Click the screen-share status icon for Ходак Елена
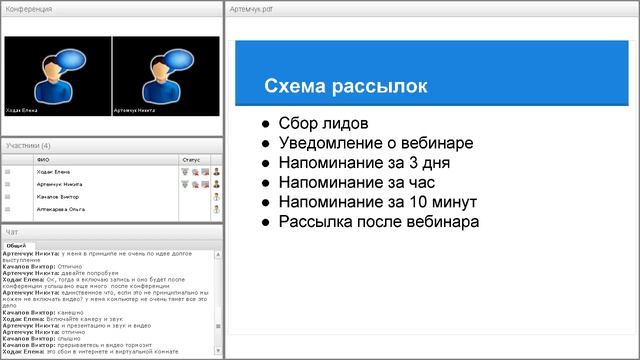The height and width of the screenshot is (360, 640). point(205,172)
